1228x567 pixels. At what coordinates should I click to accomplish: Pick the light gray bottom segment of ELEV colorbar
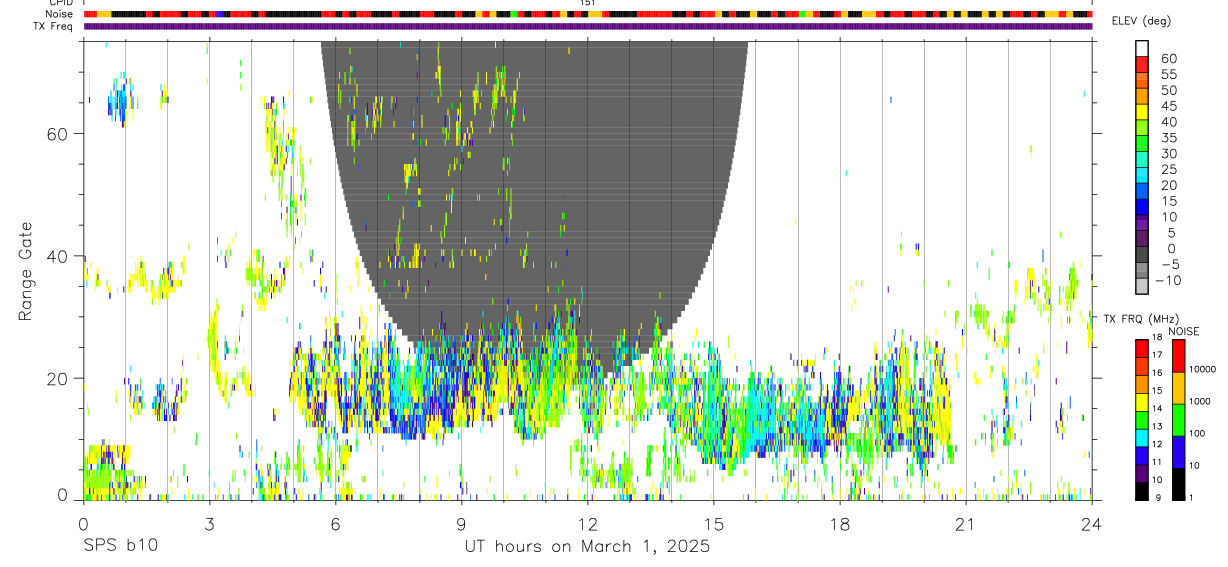tap(1142, 288)
